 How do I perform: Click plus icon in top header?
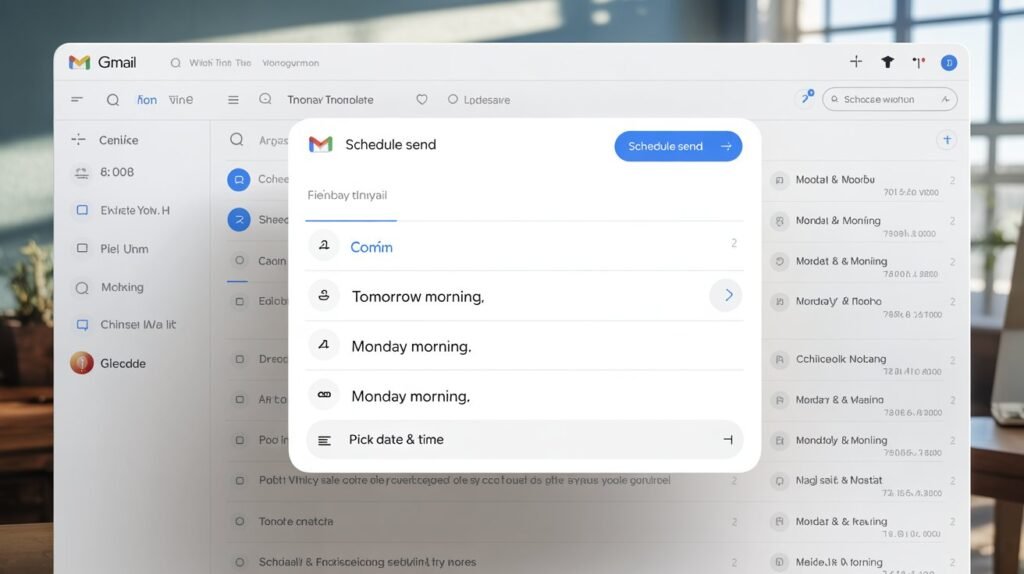click(856, 61)
